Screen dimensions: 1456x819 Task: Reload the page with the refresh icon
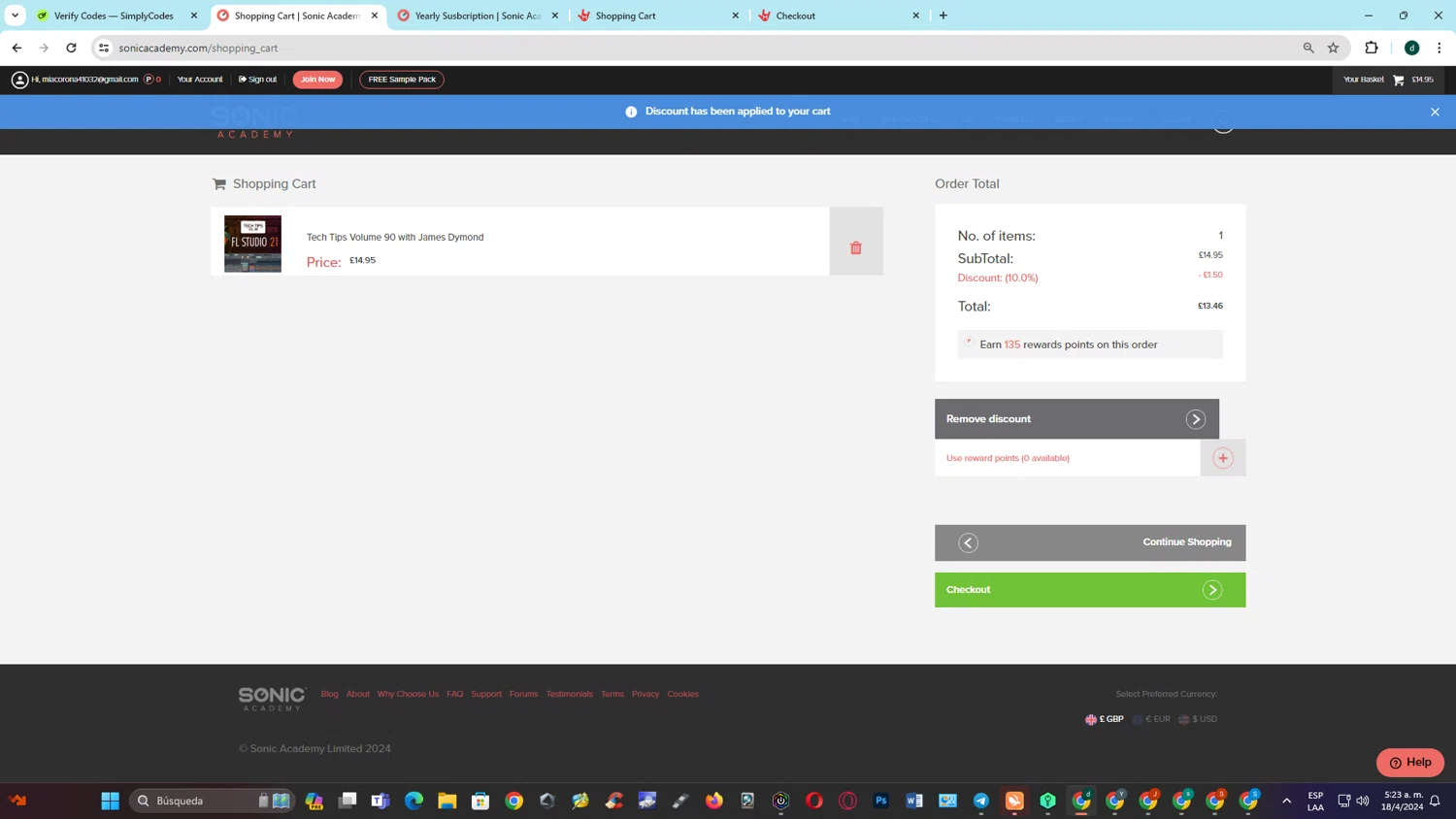point(71,48)
